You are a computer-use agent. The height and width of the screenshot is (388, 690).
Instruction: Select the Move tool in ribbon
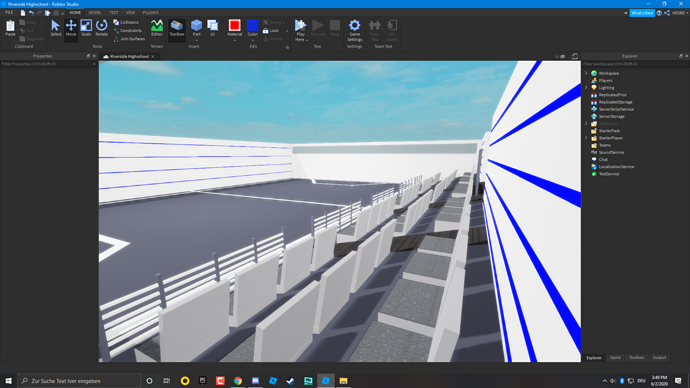[71, 28]
